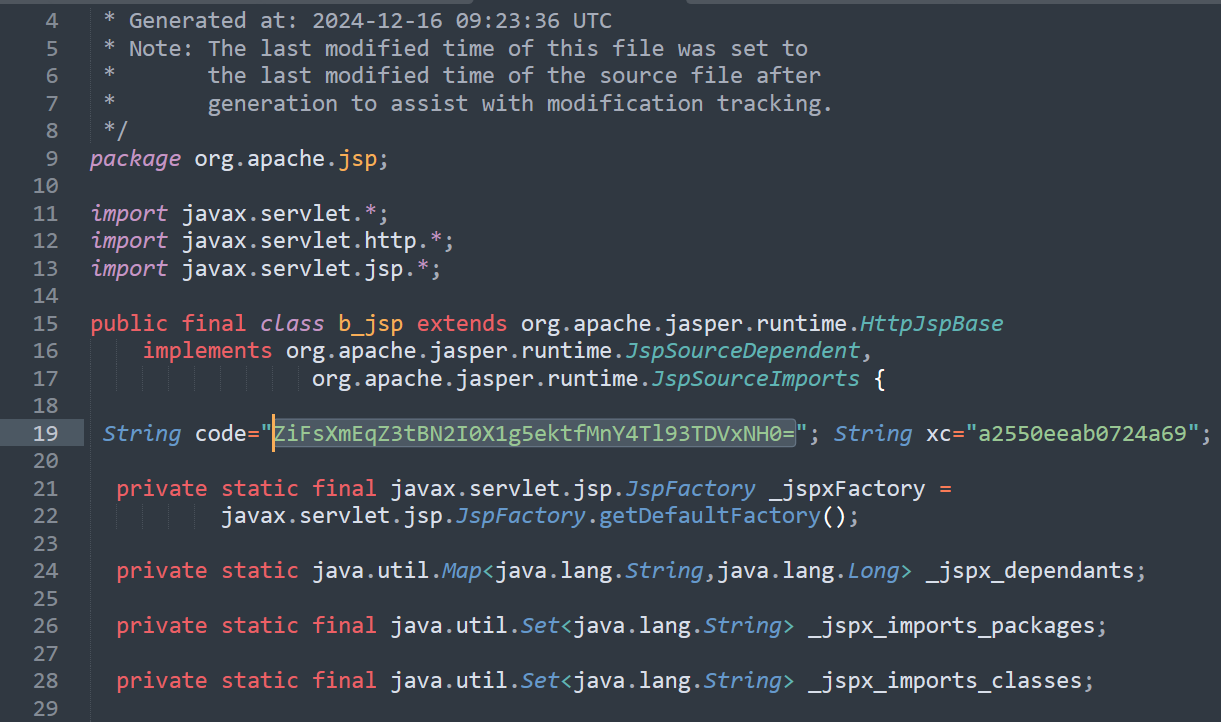The width and height of the screenshot is (1221, 722).
Task: Click line number 24 in the gutter
Action: tap(46, 570)
